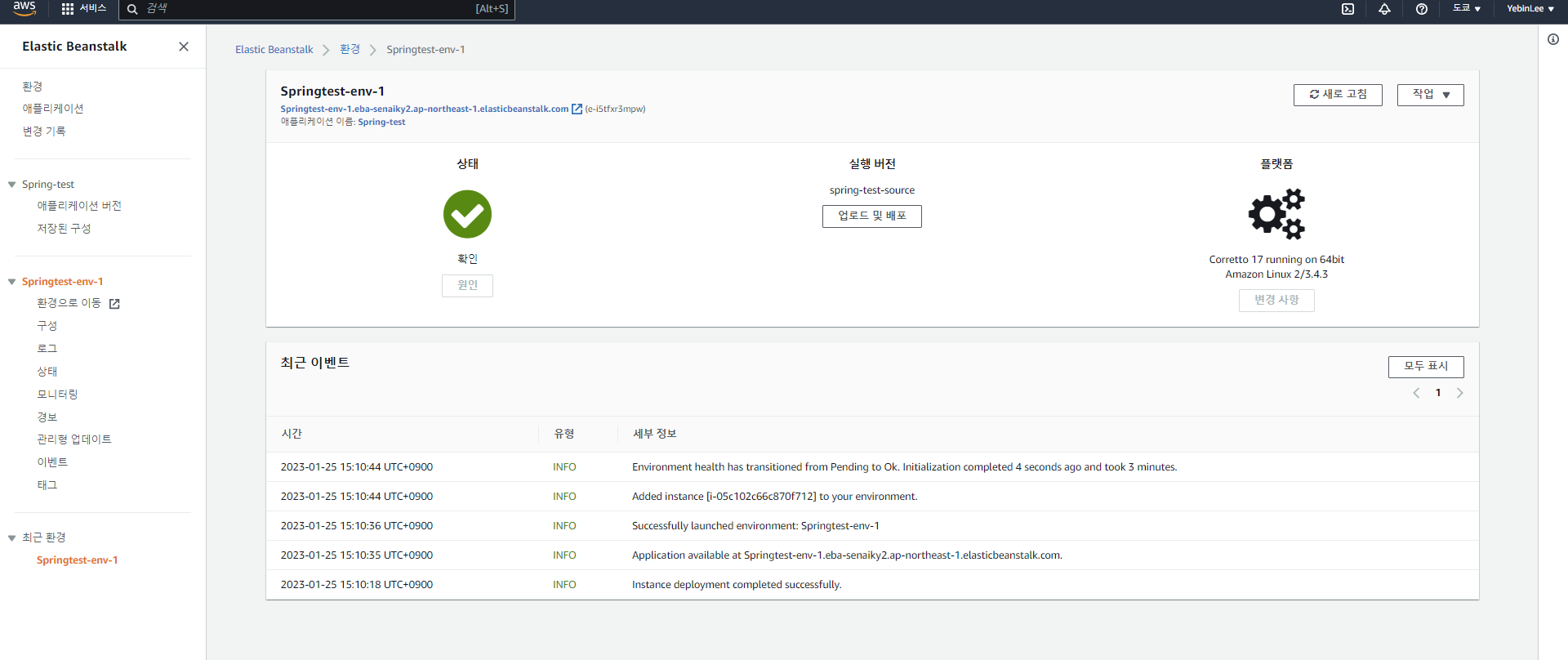The height and width of the screenshot is (660, 1568).
Task: Open the help question mark icon
Action: 1422,9
